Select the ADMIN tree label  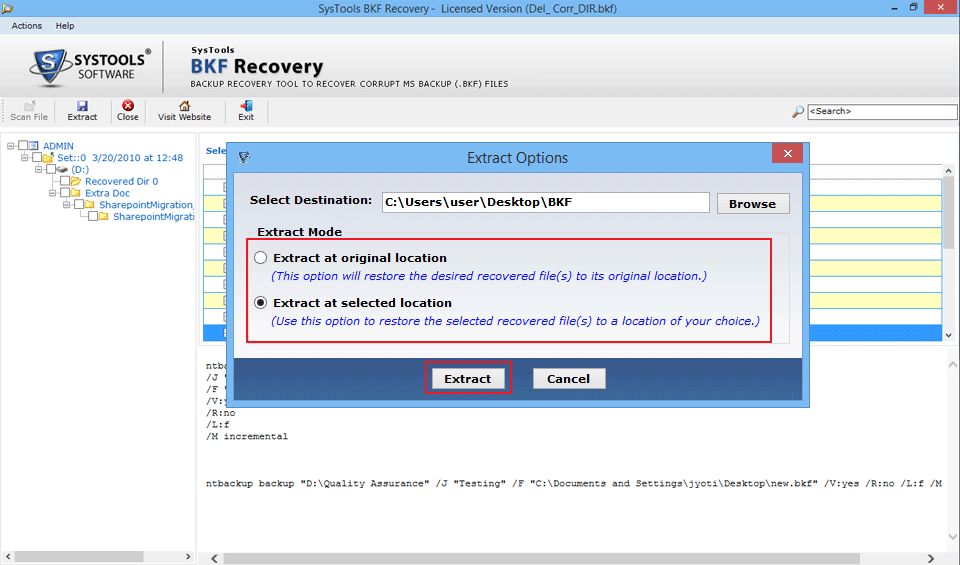[x=58, y=146]
